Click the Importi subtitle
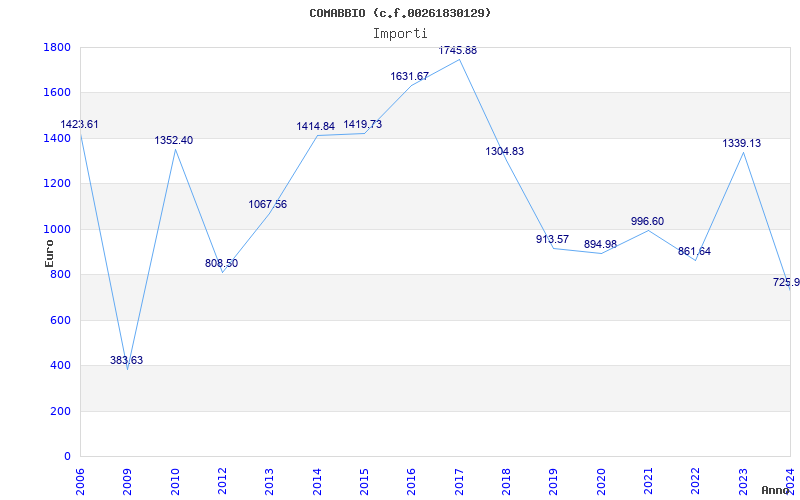Image resolution: width=800 pixels, height=500 pixels. point(400,34)
